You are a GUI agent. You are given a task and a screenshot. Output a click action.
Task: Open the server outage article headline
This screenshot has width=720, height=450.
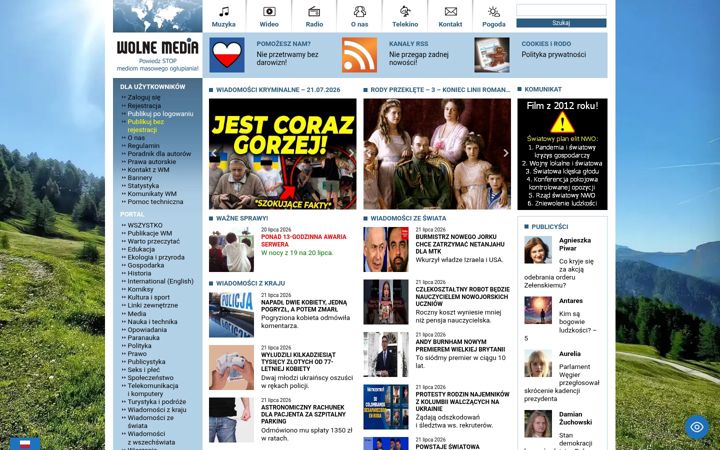pos(304,241)
